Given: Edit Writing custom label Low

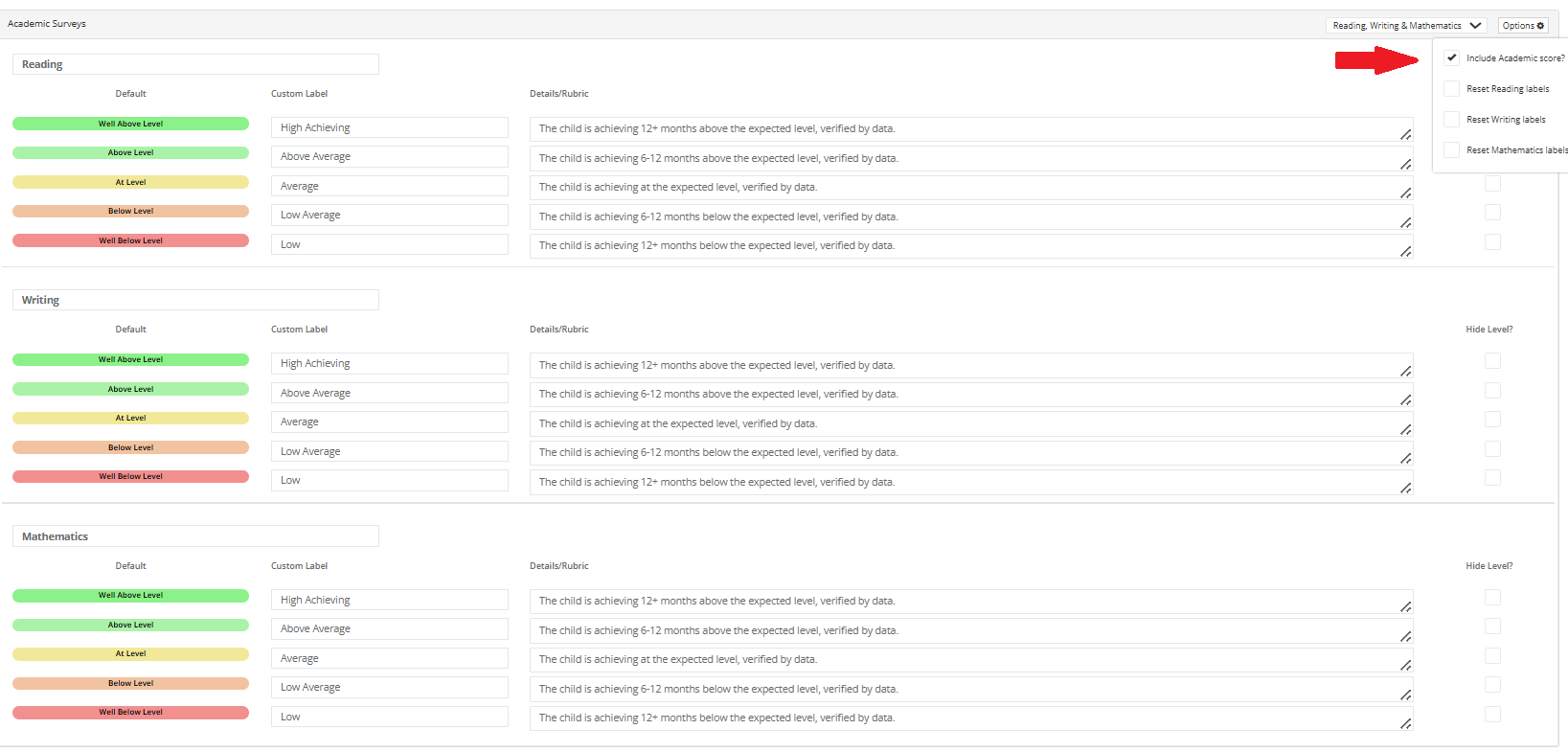Looking at the screenshot, I should (x=389, y=480).
